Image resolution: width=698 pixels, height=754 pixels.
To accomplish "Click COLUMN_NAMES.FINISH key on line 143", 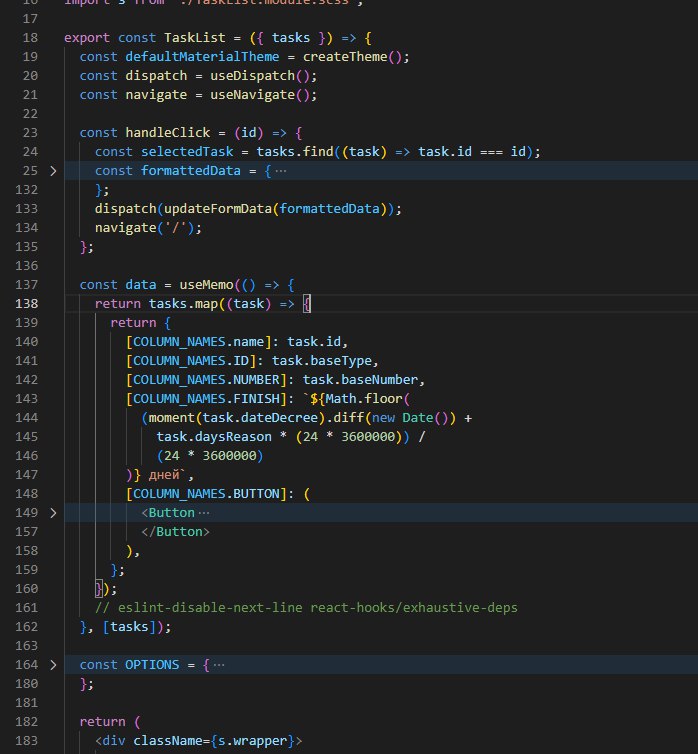I will click(x=206, y=399).
